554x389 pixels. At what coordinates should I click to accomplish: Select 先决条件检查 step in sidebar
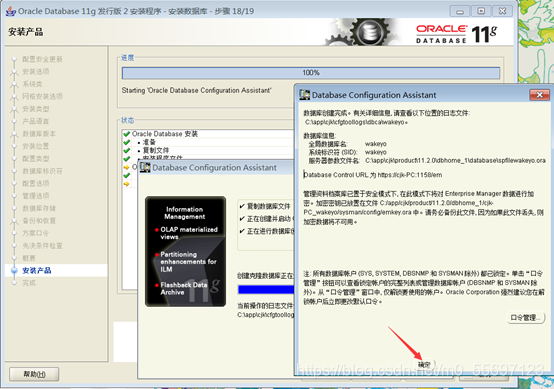pyautogui.click(x=42, y=246)
